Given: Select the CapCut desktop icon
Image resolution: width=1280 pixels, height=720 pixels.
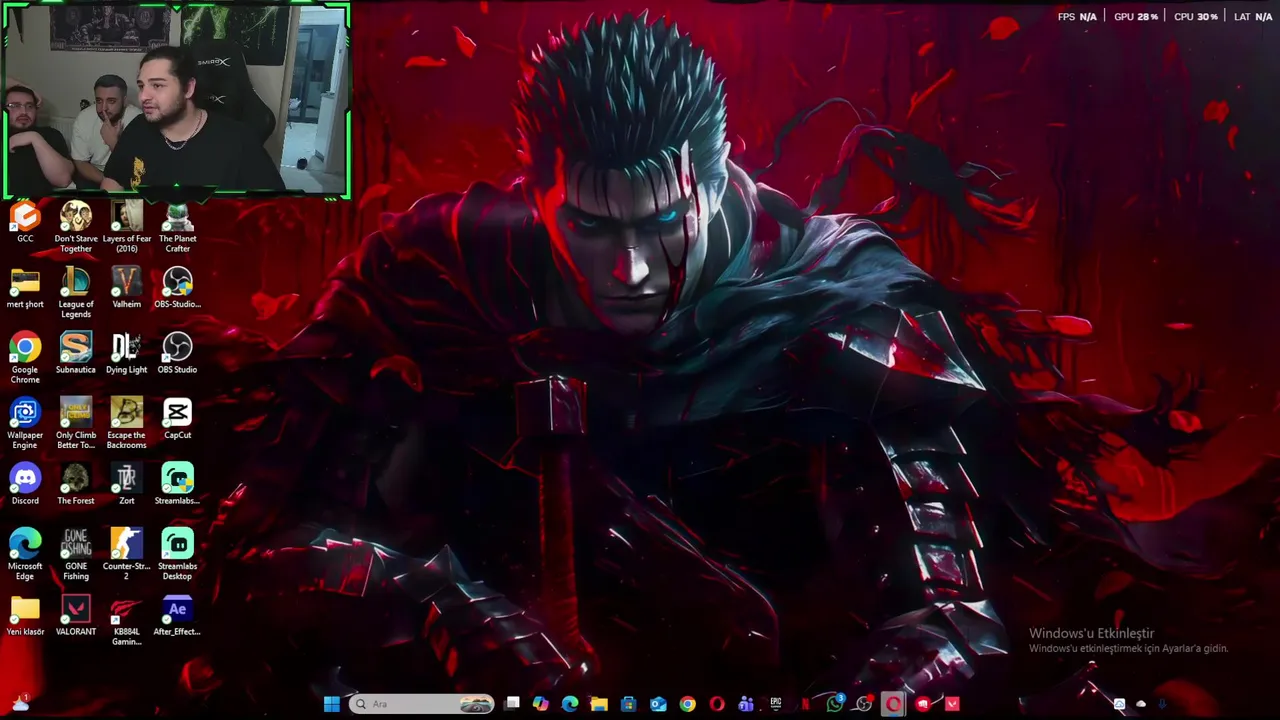Looking at the screenshot, I should (177, 419).
